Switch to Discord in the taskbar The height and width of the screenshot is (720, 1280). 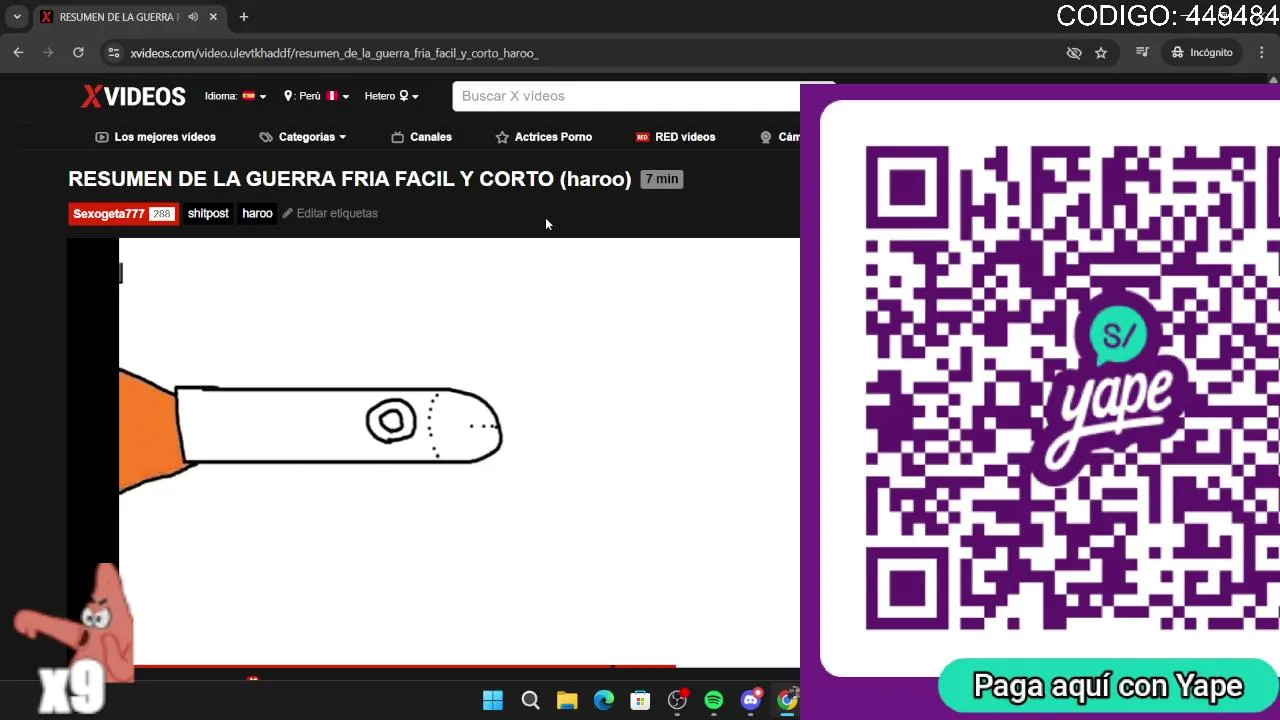click(x=751, y=700)
